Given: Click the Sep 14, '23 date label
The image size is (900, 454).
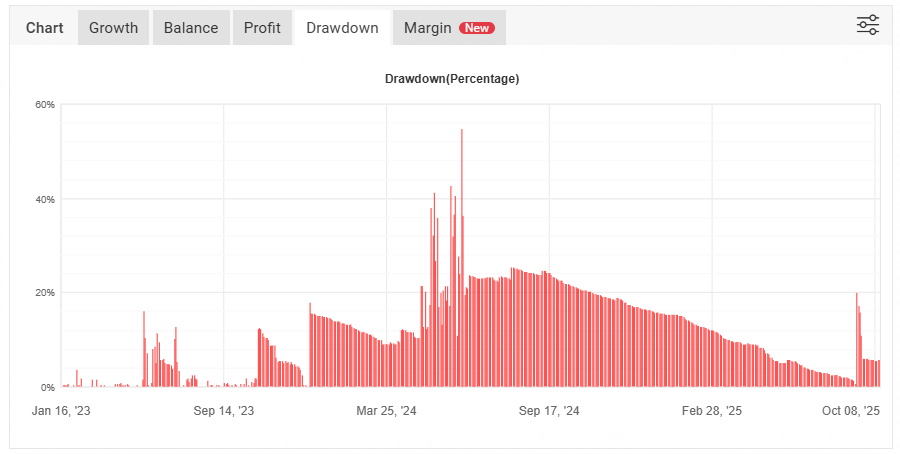Looking at the screenshot, I should (x=224, y=411).
